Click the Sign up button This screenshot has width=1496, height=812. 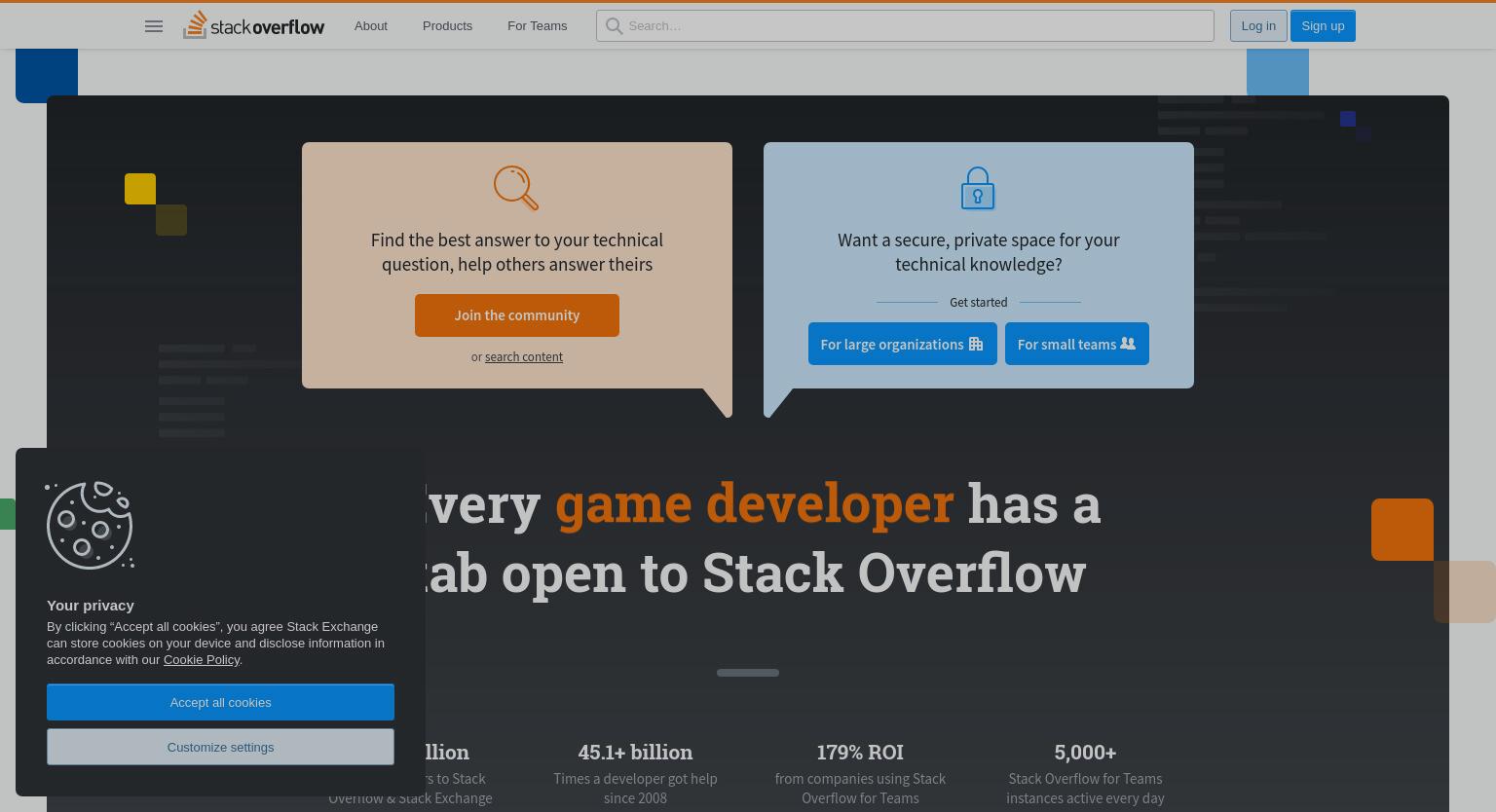pyautogui.click(x=1323, y=26)
